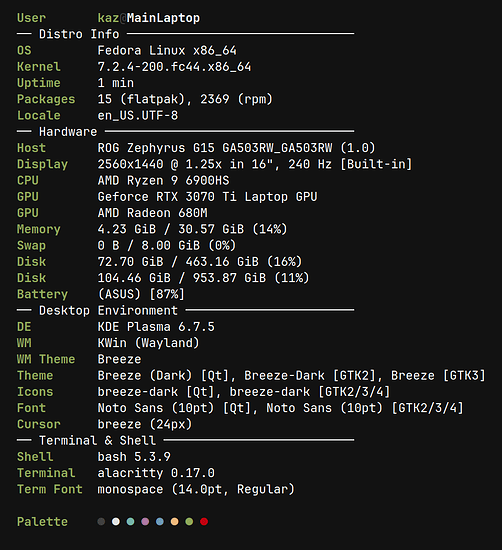Viewport: 502px width, 550px height.
Task: Click the kernel version 7.2.4-200.fc44.x86_64 text
Action: click(174, 67)
